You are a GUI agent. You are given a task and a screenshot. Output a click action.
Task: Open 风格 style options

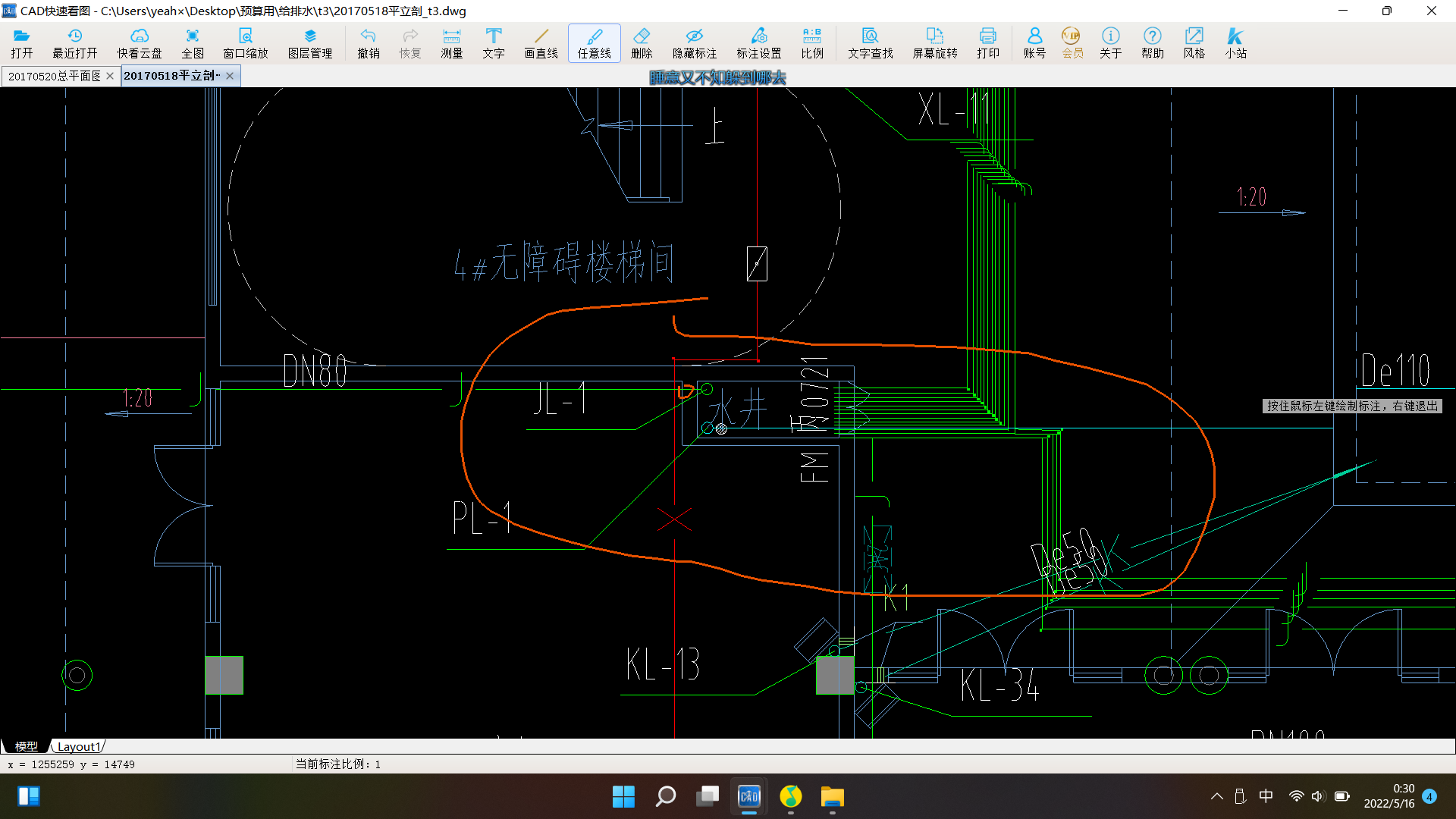point(1194,43)
